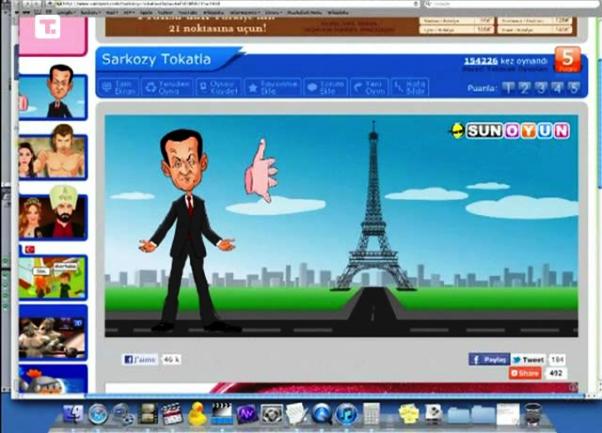This screenshot has height=433, width=602.
Task: Click the red Share button
Action: [x=525, y=373]
